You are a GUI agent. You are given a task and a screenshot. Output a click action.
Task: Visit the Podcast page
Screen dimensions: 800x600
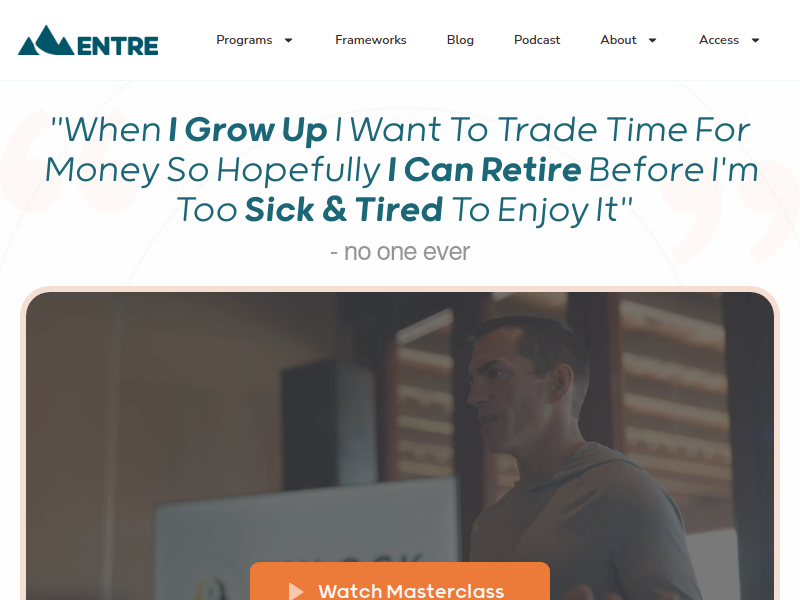pyautogui.click(x=537, y=40)
